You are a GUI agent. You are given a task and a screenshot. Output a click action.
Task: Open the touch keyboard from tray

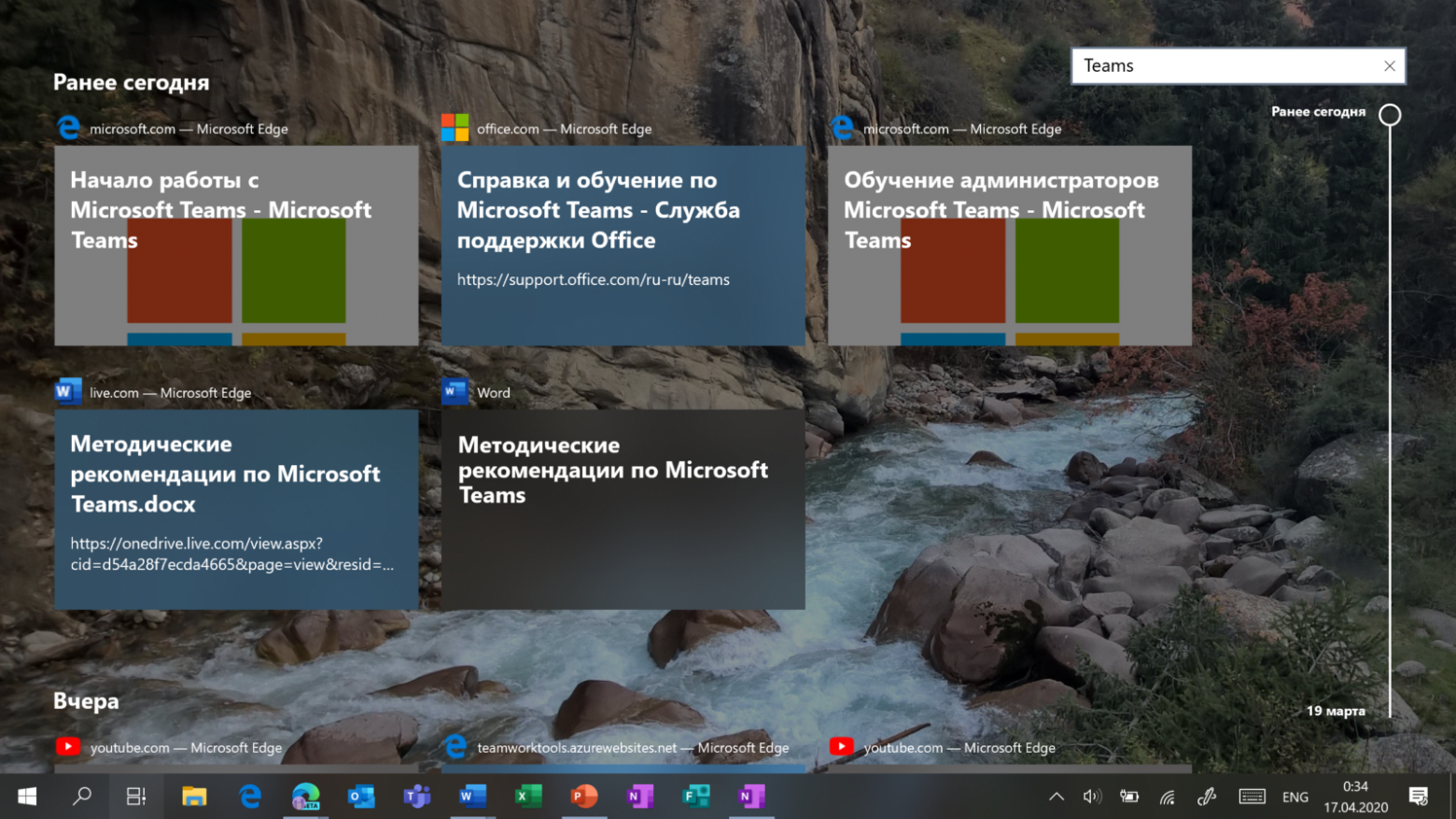(x=1252, y=797)
